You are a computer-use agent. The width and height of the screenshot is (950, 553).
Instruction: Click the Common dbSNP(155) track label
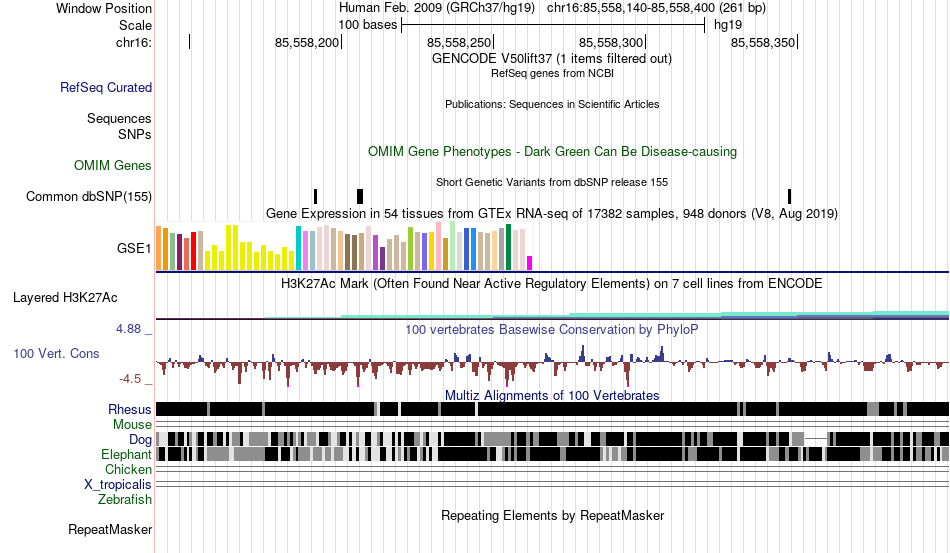point(89,196)
